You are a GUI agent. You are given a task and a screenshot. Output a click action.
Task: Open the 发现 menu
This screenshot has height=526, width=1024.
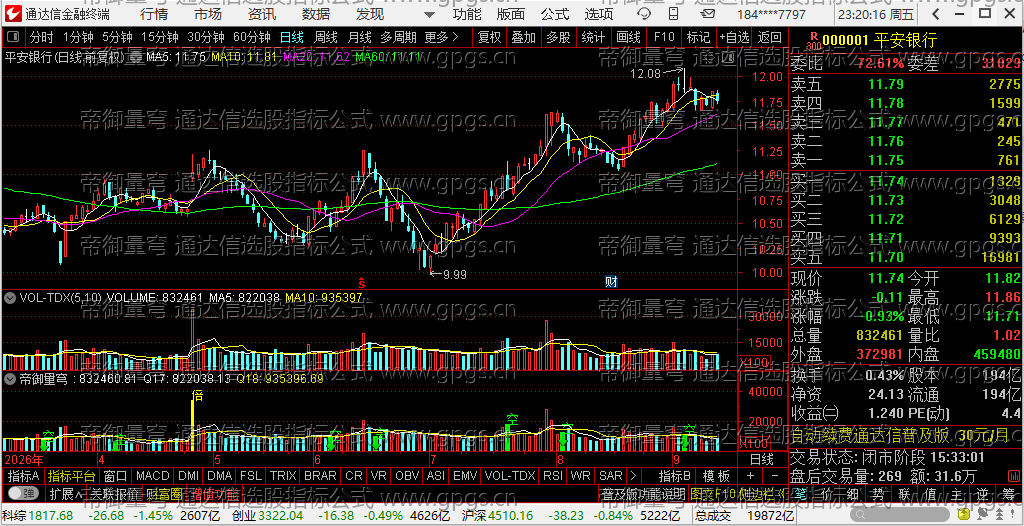point(370,14)
